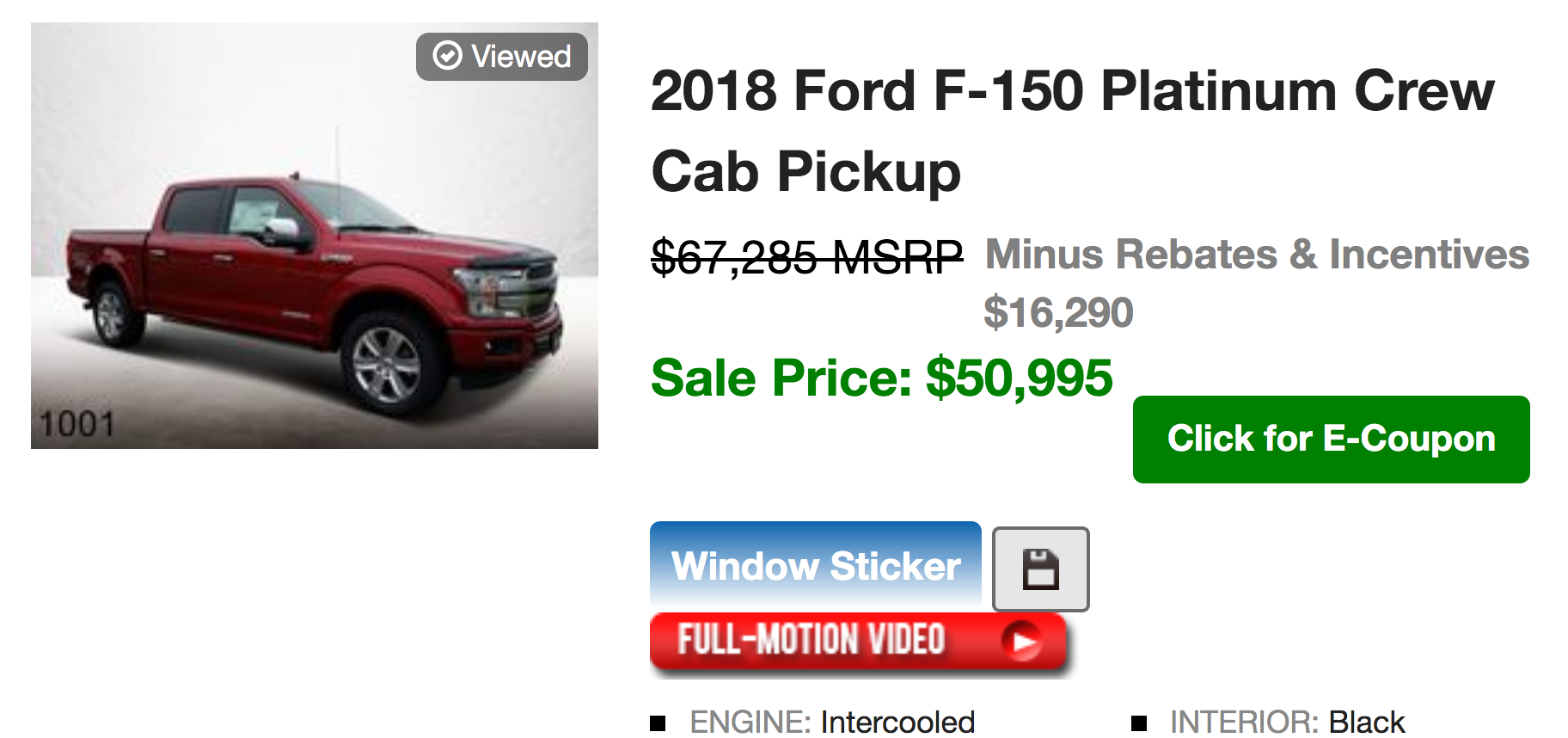
Task: Click the struck-through $67,285 MSRP price
Action: 806,256
